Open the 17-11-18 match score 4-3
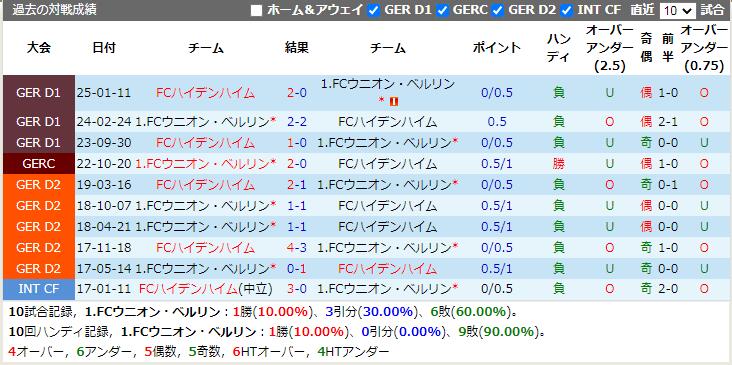Screen dimensions: 732x365 296,247
